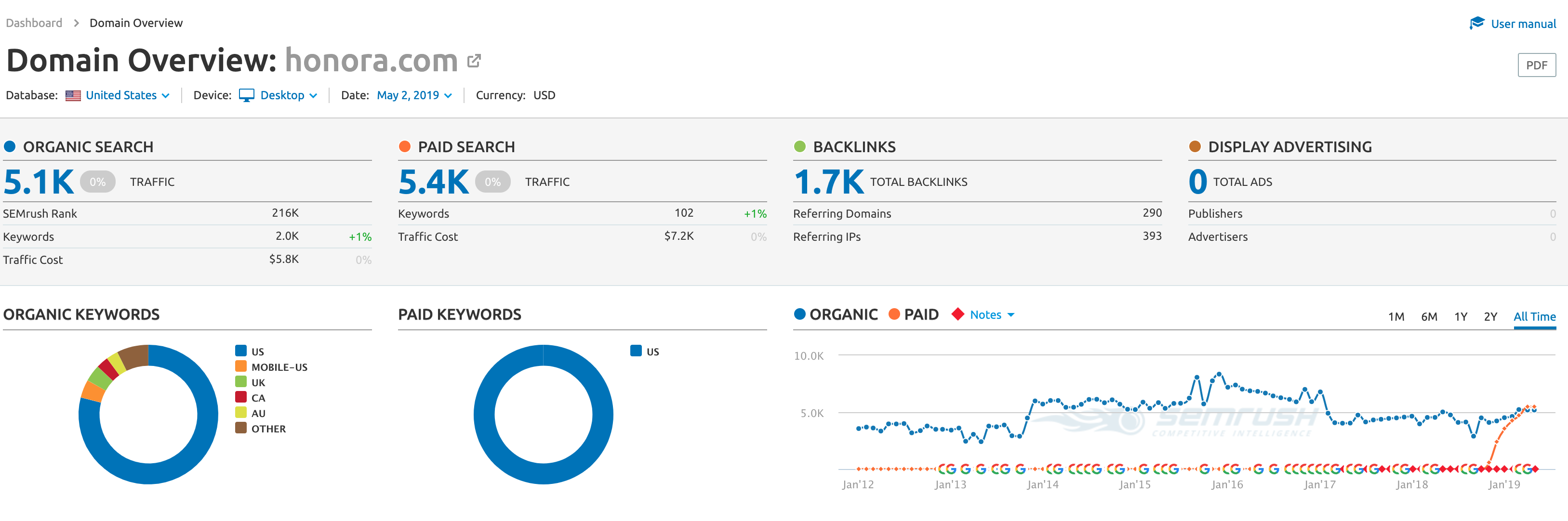Click the 102 paid keywords value
The height and width of the screenshot is (521, 1568).
point(684,213)
